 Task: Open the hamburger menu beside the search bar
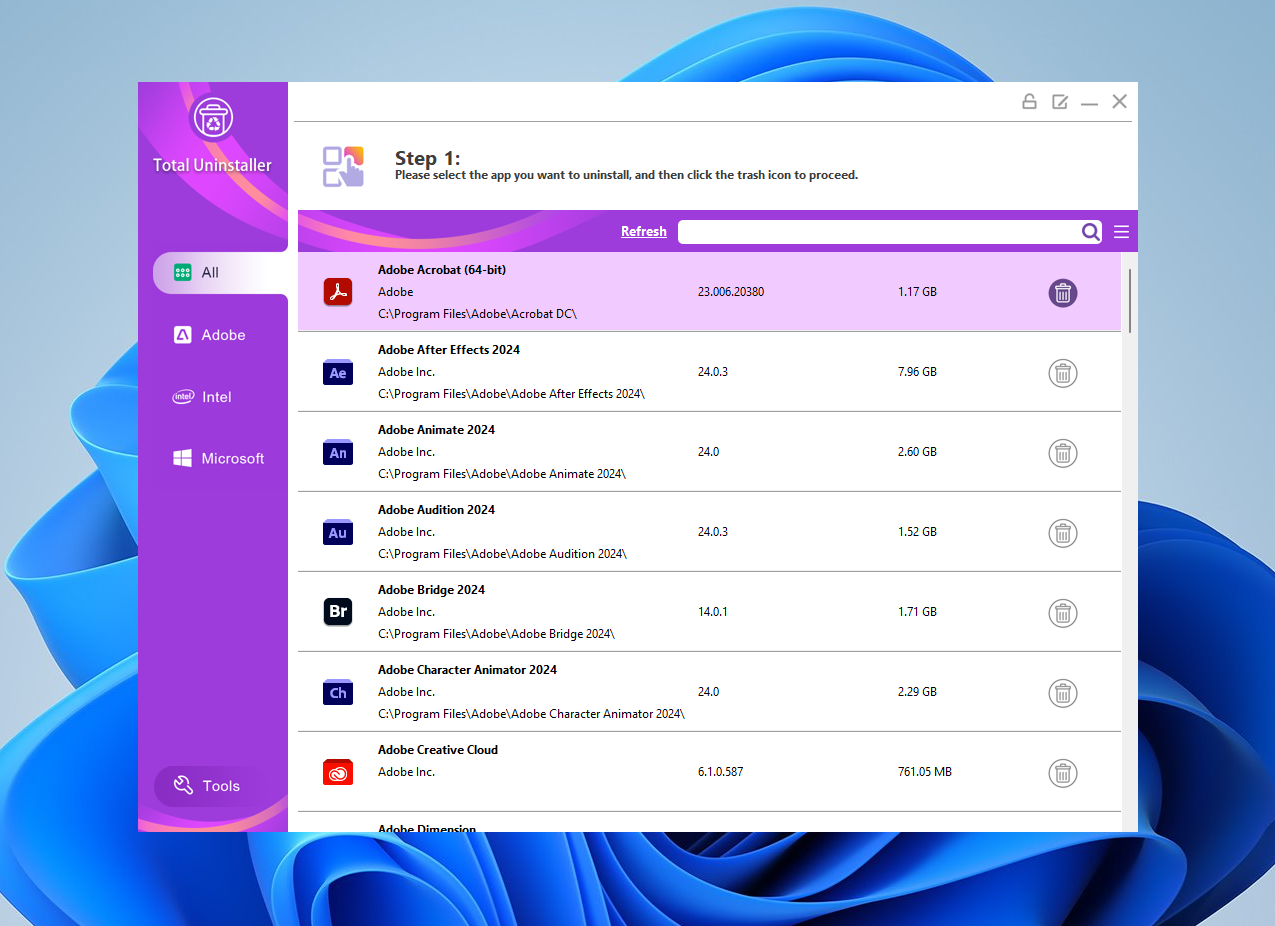click(1121, 231)
